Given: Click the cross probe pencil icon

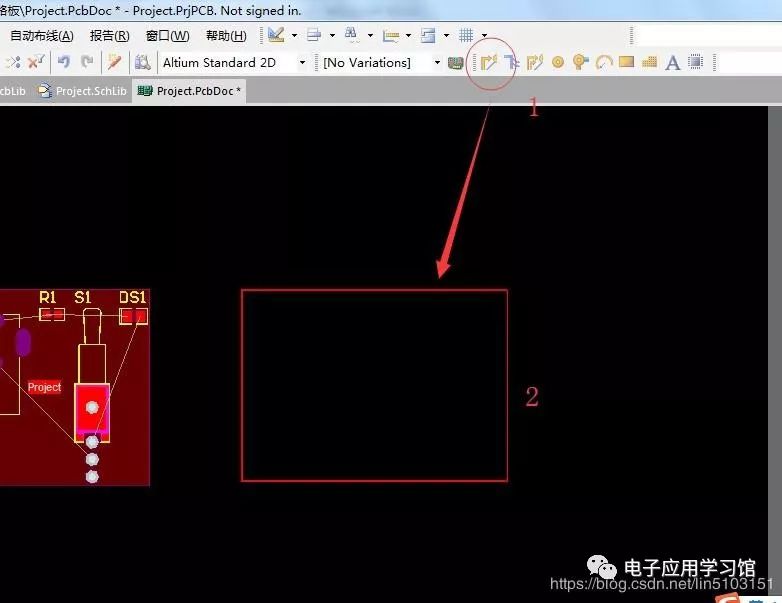Looking at the screenshot, I should click(x=114, y=62).
